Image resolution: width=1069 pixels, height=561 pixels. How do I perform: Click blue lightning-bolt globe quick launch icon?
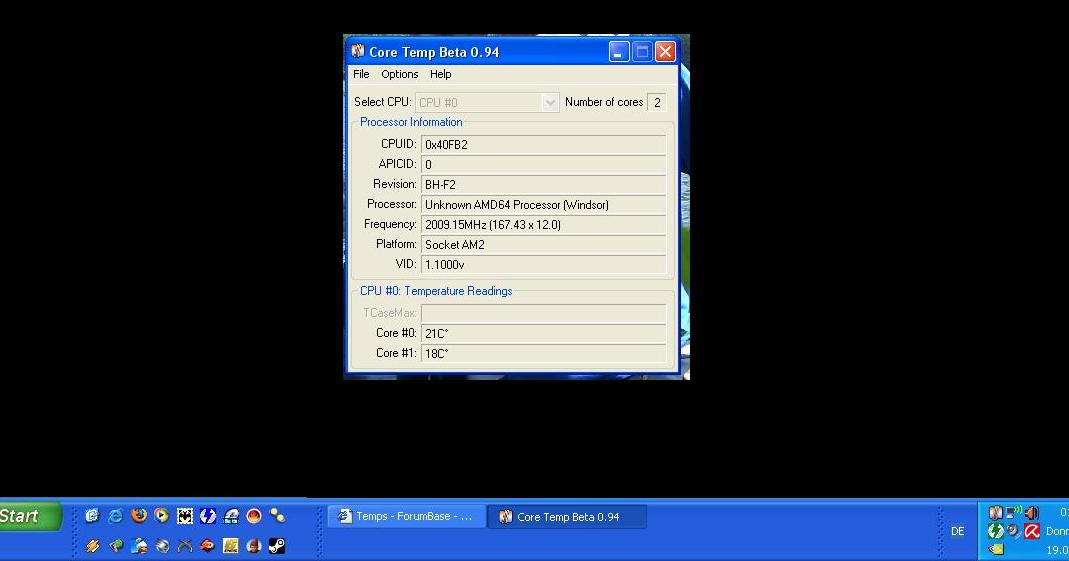(x=208, y=516)
